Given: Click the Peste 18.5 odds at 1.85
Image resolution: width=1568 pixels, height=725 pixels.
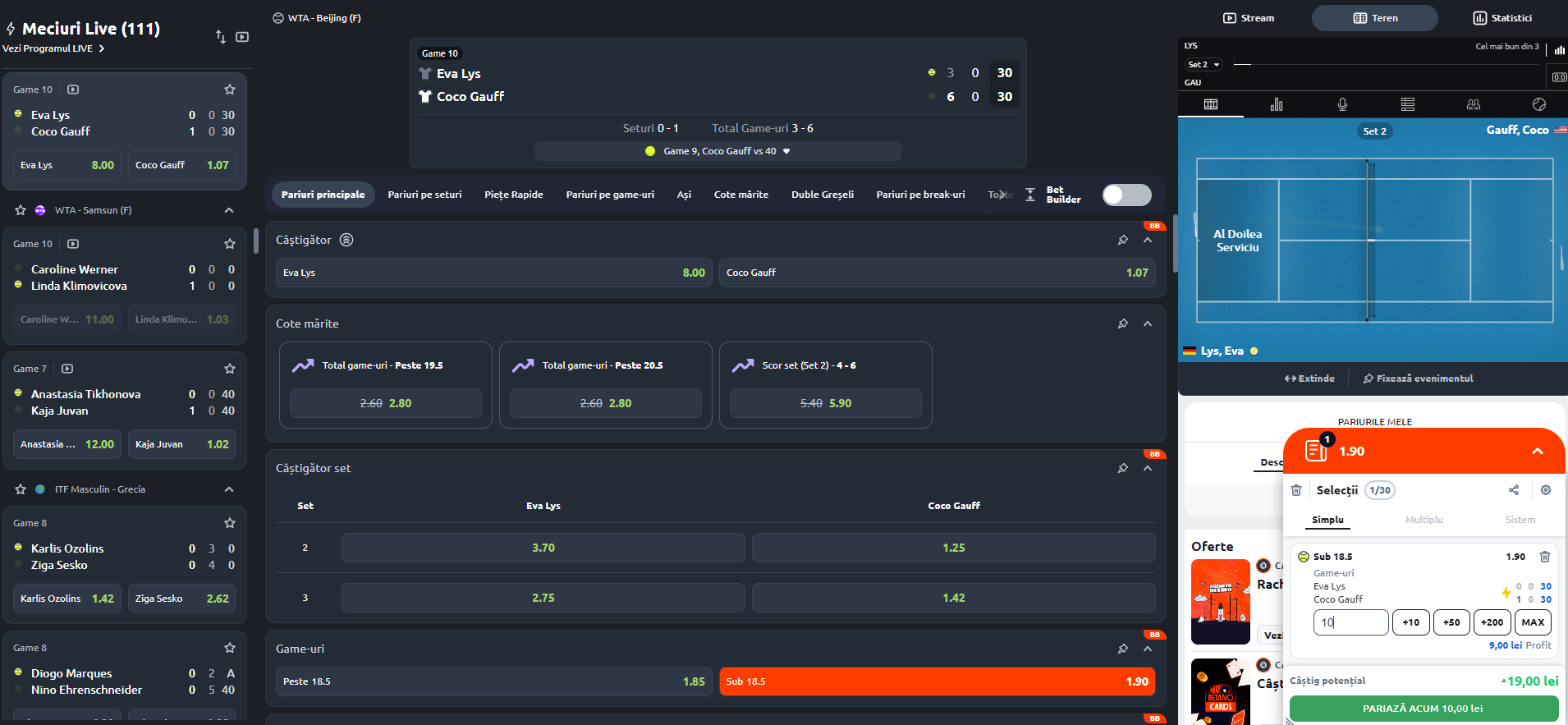Looking at the screenshot, I should [494, 681].
